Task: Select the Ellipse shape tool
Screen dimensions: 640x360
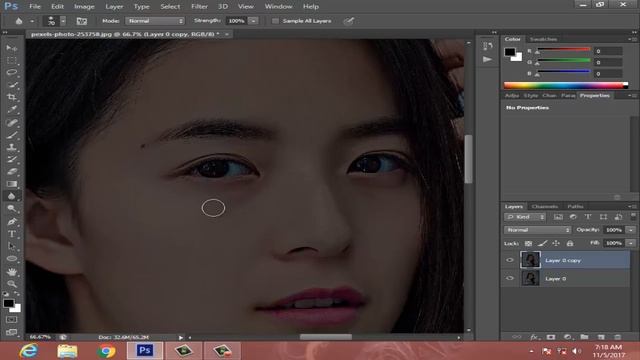Action: pyautogui.click(x=11, y=259)
